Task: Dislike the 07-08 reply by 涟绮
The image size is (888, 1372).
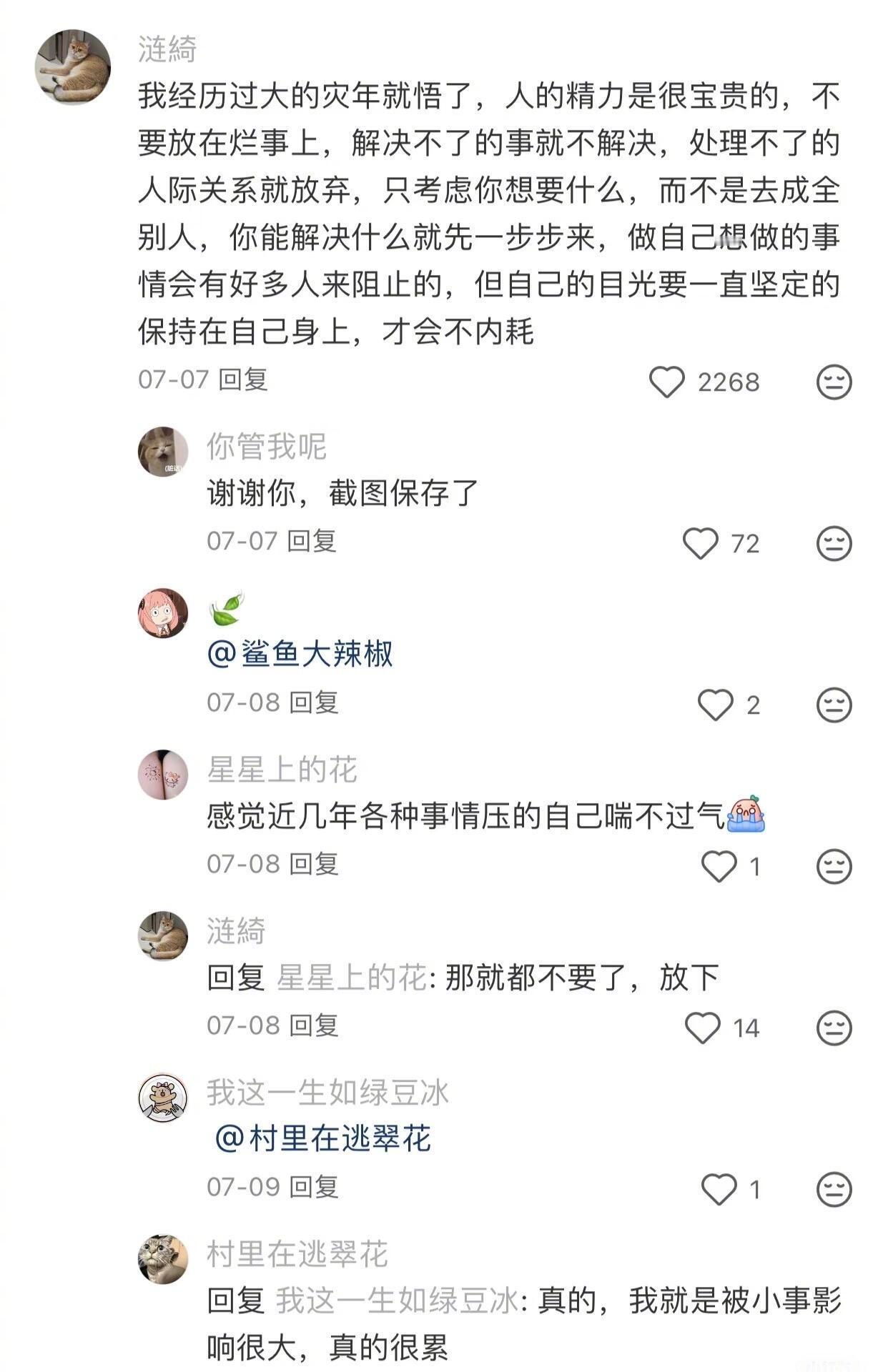Action: 834,1028
